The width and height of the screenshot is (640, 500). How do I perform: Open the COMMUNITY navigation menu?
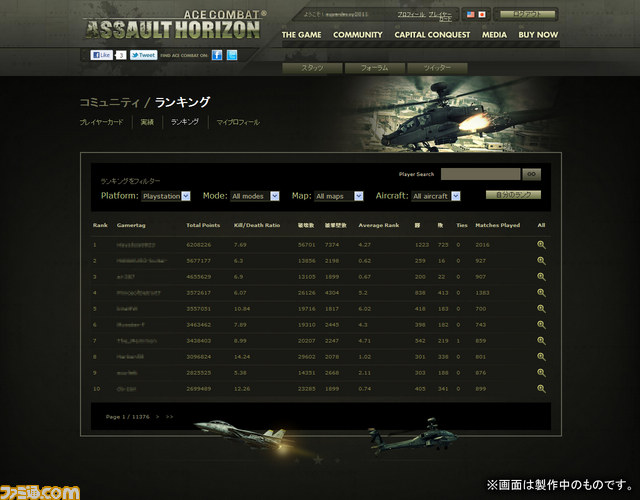358,35
